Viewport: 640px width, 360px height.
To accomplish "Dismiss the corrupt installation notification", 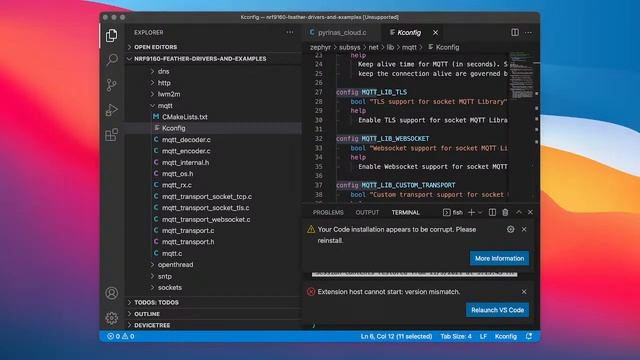I will [524, 229].
